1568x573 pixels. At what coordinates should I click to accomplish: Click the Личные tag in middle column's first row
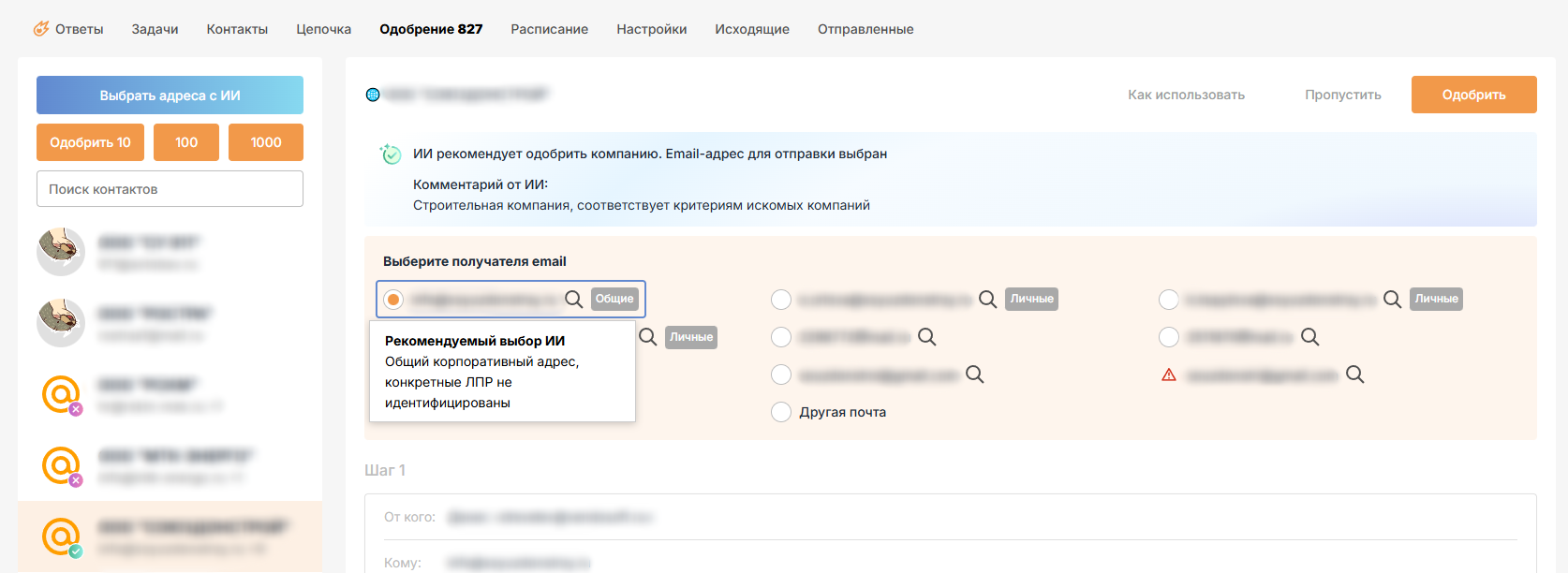click(x=1031, y=299)
